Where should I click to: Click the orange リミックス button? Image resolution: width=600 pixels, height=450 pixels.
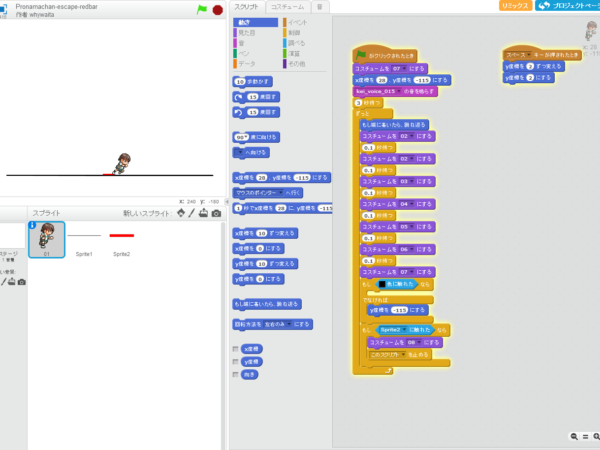[515, 6]
